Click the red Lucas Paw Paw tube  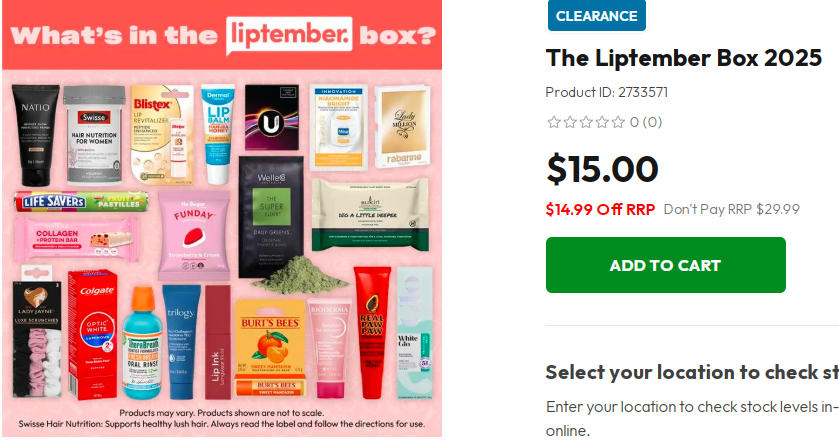372,332
